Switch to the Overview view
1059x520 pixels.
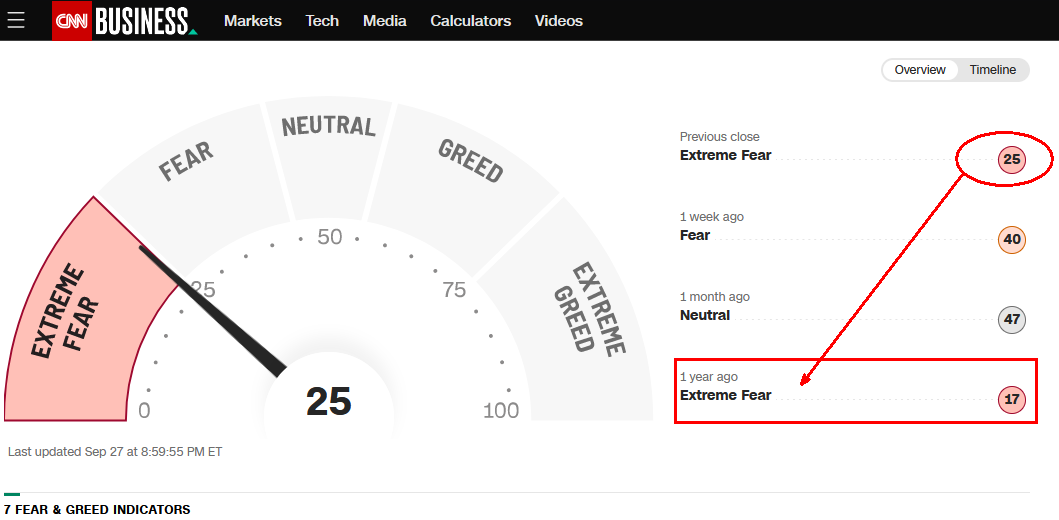click(920, 70)
